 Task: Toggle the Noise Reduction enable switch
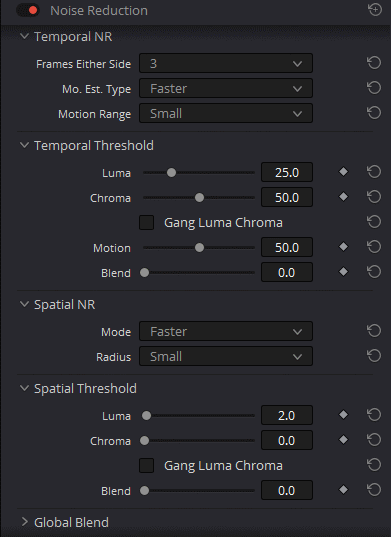28,11
